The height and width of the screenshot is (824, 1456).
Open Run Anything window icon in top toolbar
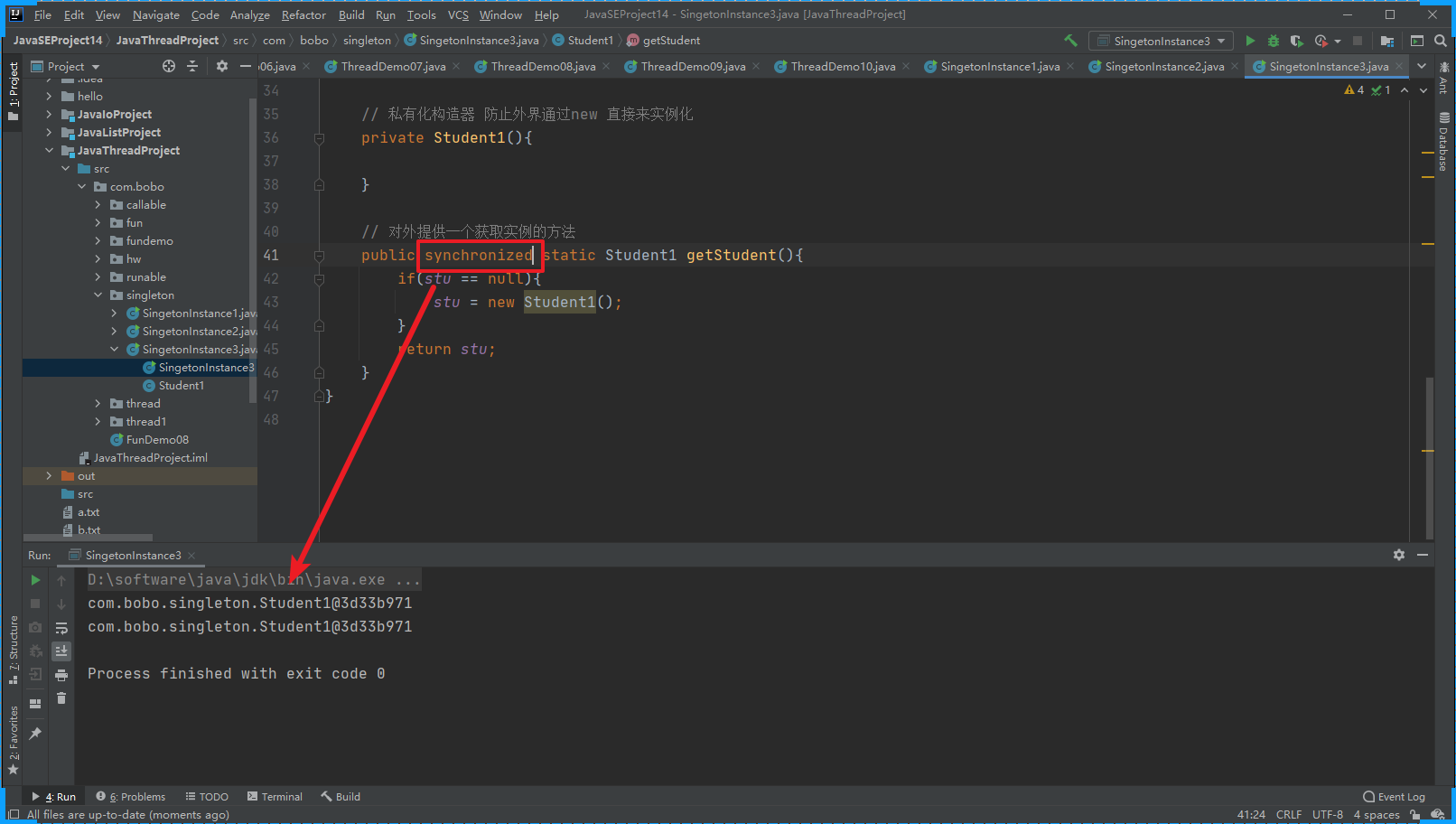click(x=1417, y=41)
